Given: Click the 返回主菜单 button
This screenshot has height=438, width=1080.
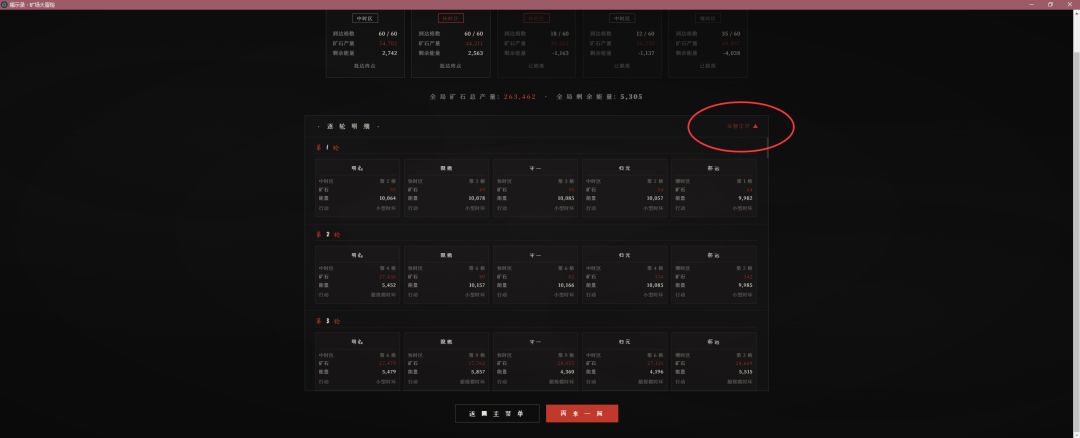Looking at the screenshot, I should (x=497, y=413).
